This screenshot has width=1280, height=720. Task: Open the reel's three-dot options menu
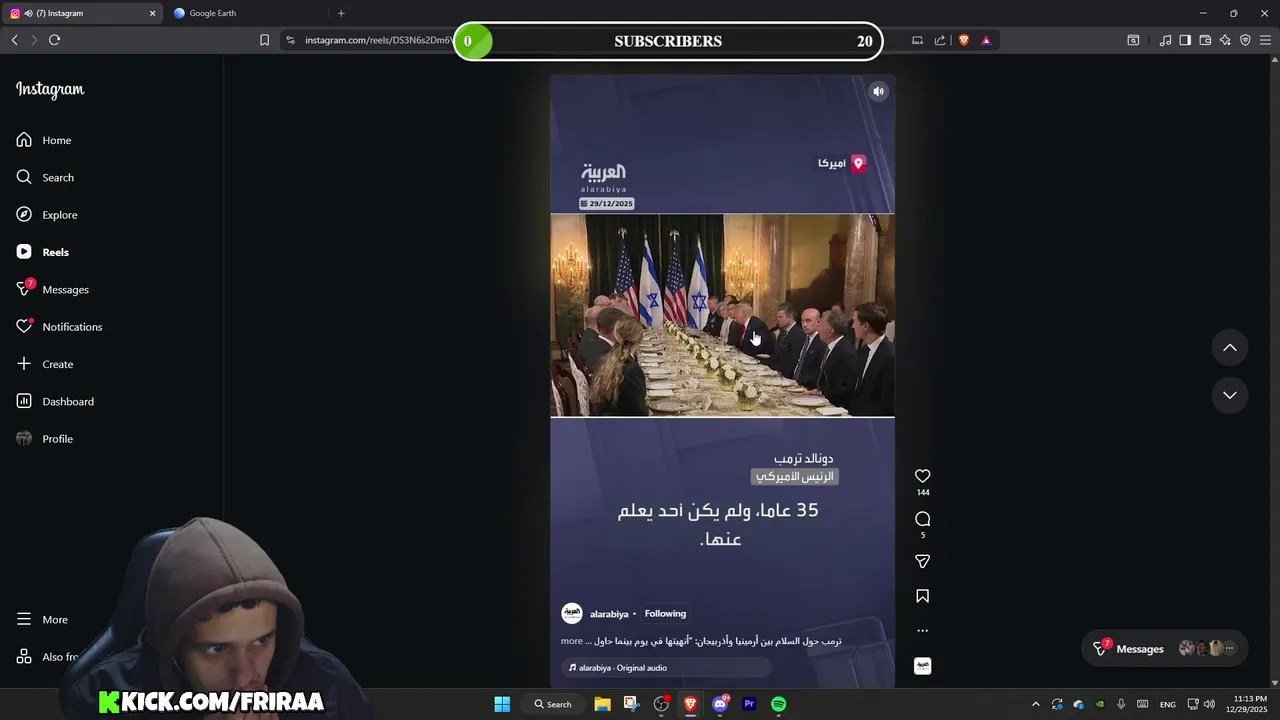point(922,631)
